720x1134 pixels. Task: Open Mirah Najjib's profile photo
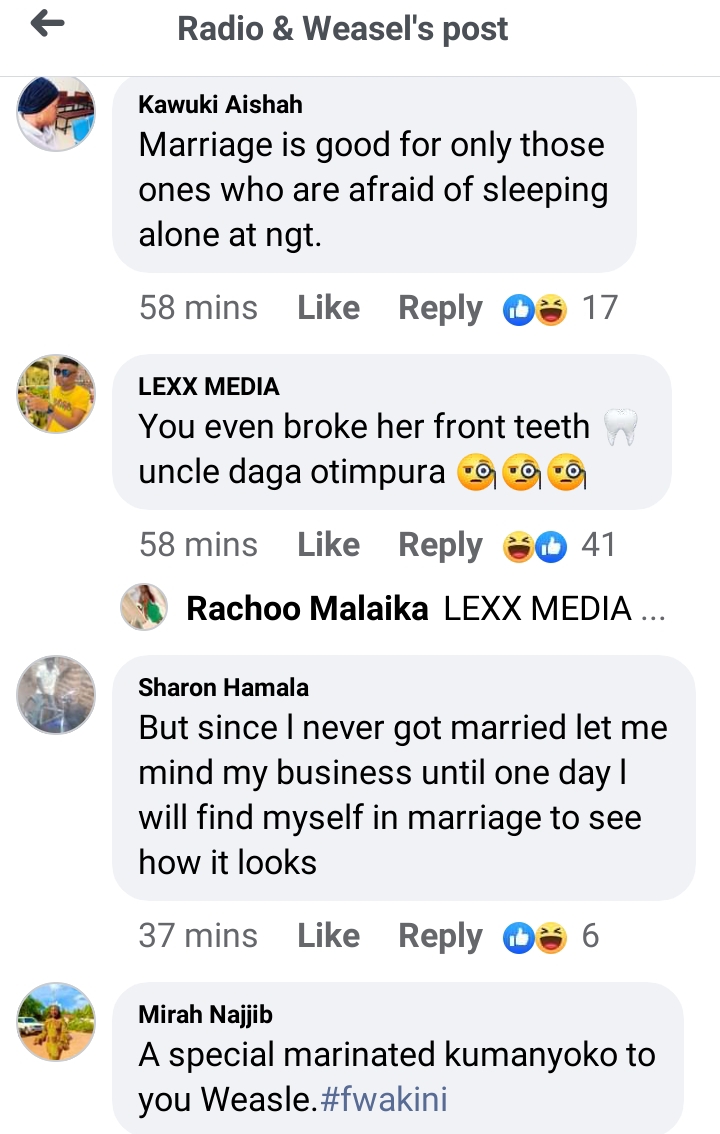pyautogui.click(x=56, y=1021)
